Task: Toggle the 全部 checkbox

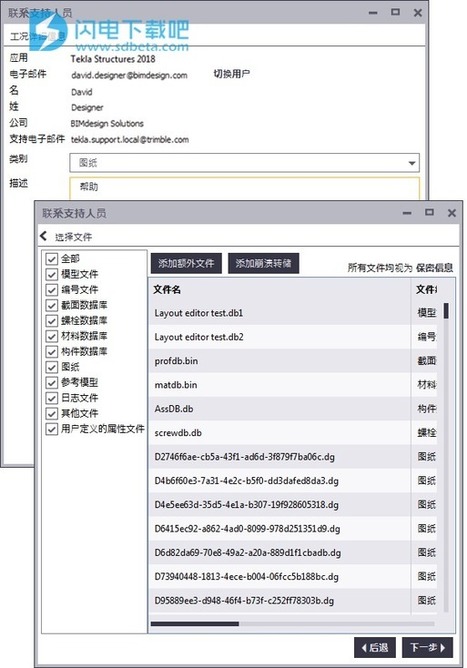Action: point(52,259)
